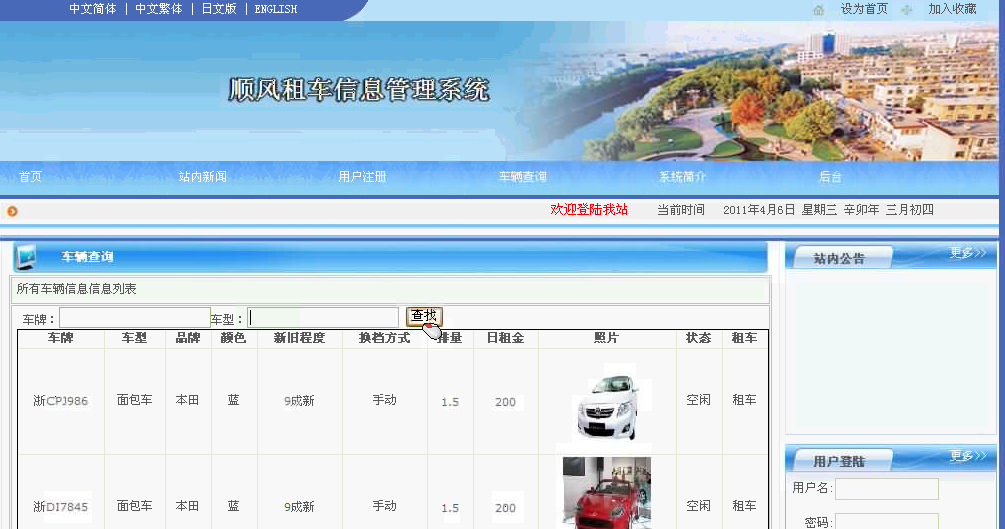Click 租车 for 浙CPJ986 row
The image size is (1005, 529).
pyautogui.click(x=744, y=400)
